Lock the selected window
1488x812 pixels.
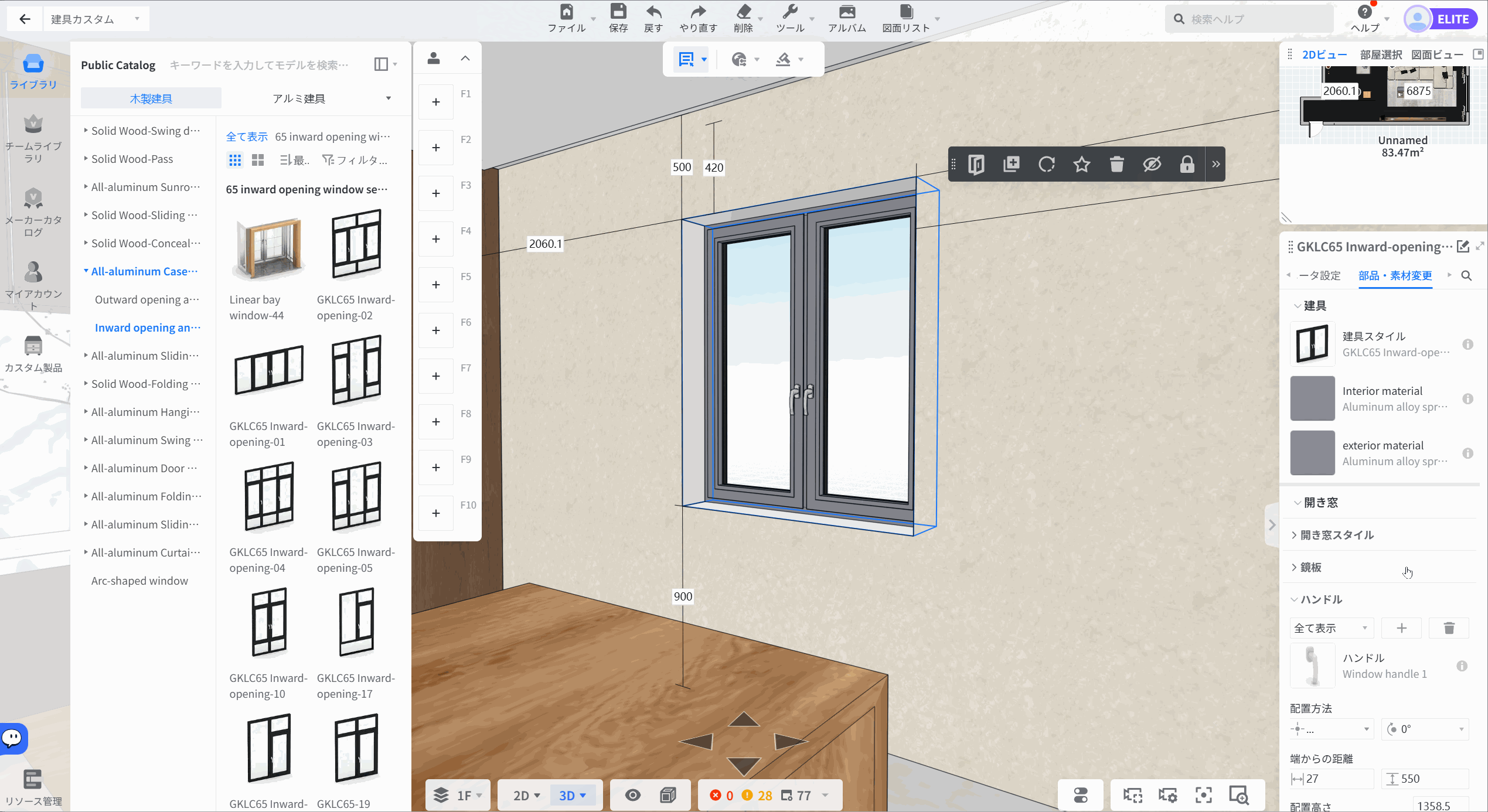(x=1187, y=165)
